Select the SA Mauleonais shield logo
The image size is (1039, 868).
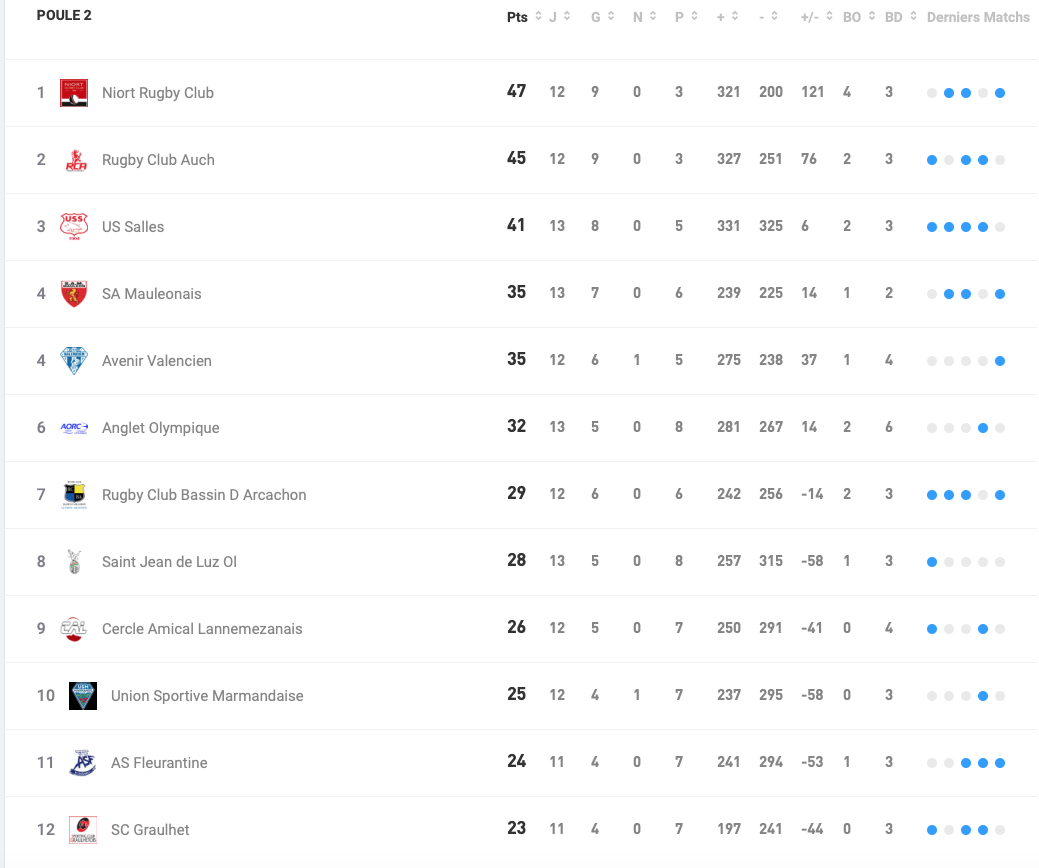(x=74, y=294)
